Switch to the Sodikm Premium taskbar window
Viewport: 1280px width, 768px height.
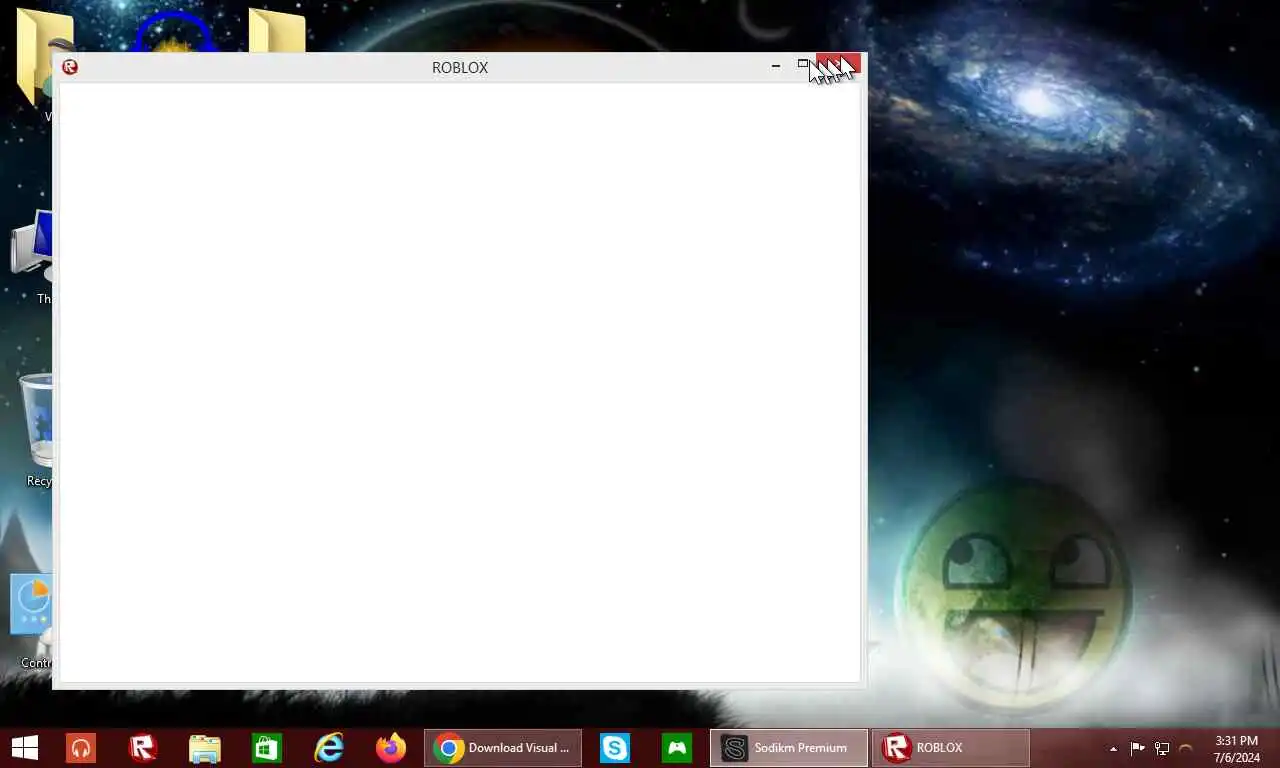point(789,748)
